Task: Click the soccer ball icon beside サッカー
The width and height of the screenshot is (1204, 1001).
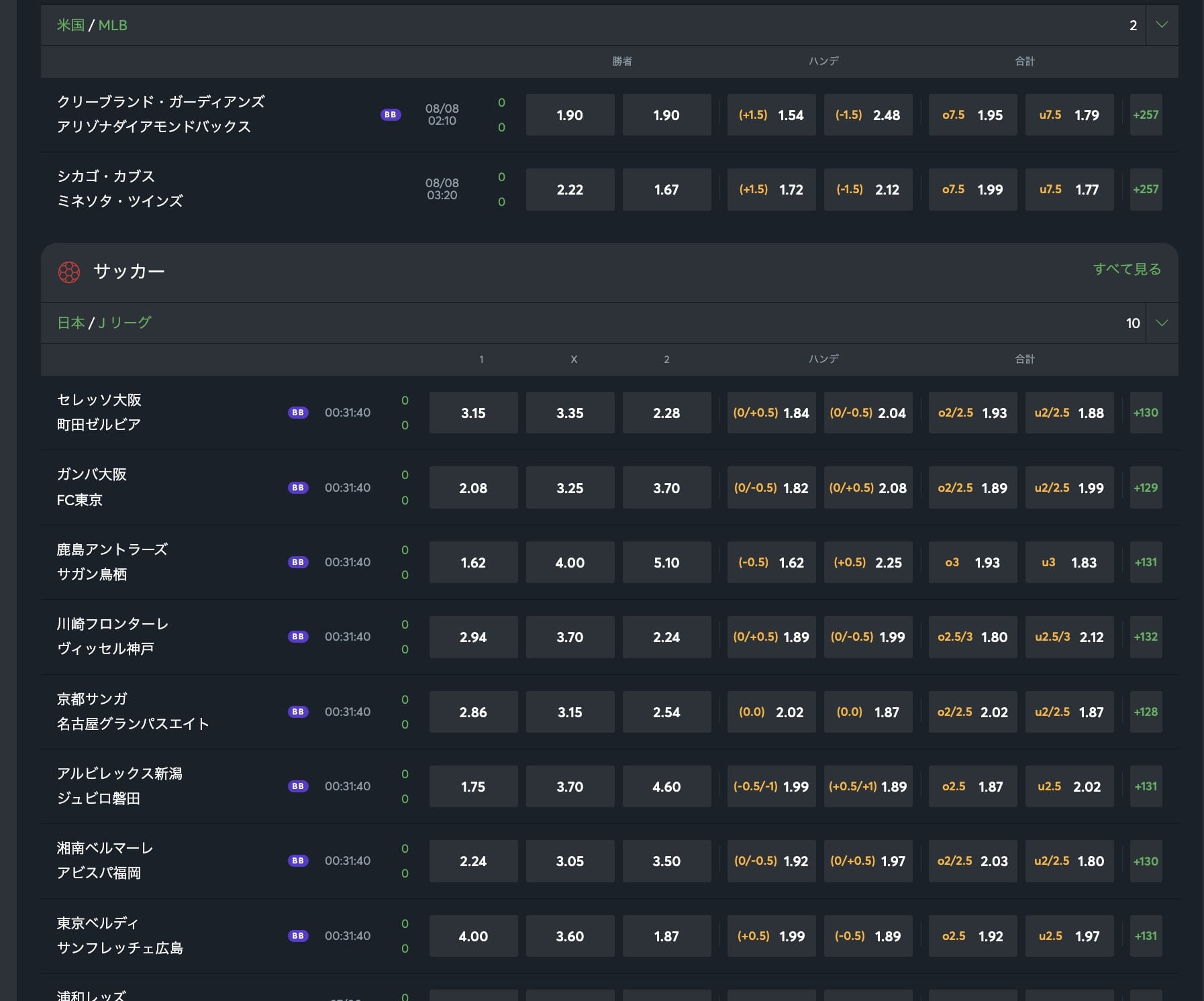Action: [x=68, y=272]
